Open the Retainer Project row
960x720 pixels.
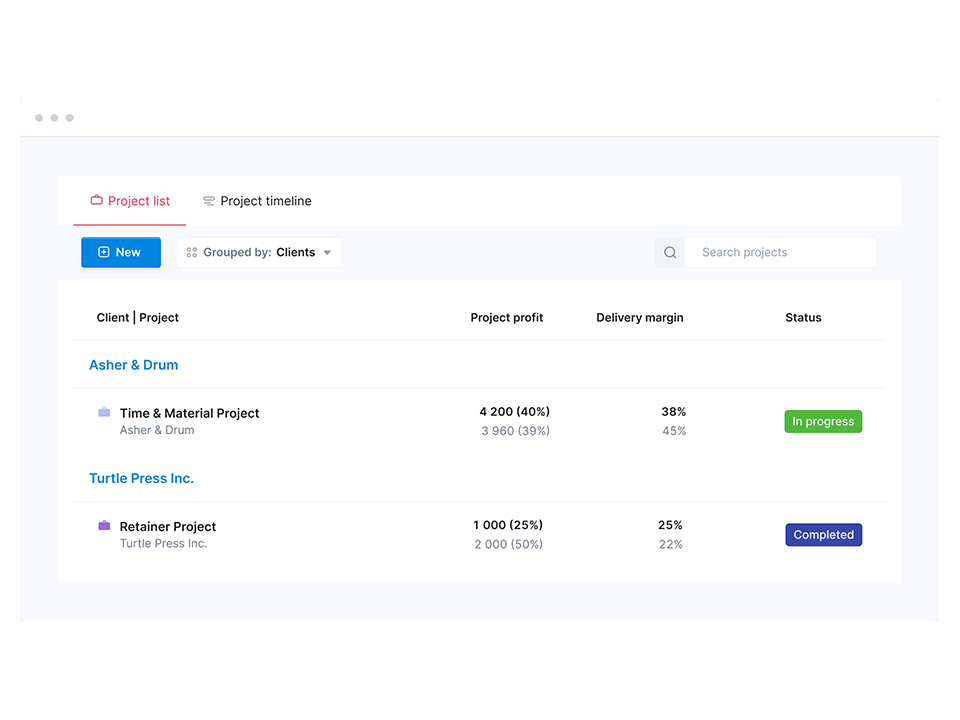[168, 527]
